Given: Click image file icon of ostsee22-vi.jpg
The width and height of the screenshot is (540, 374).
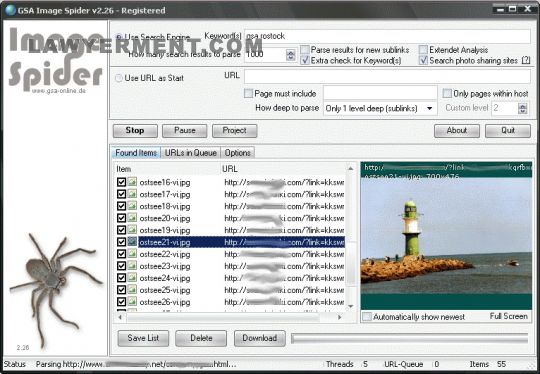Looking at the screenshot, I should [x=132, y=254].
